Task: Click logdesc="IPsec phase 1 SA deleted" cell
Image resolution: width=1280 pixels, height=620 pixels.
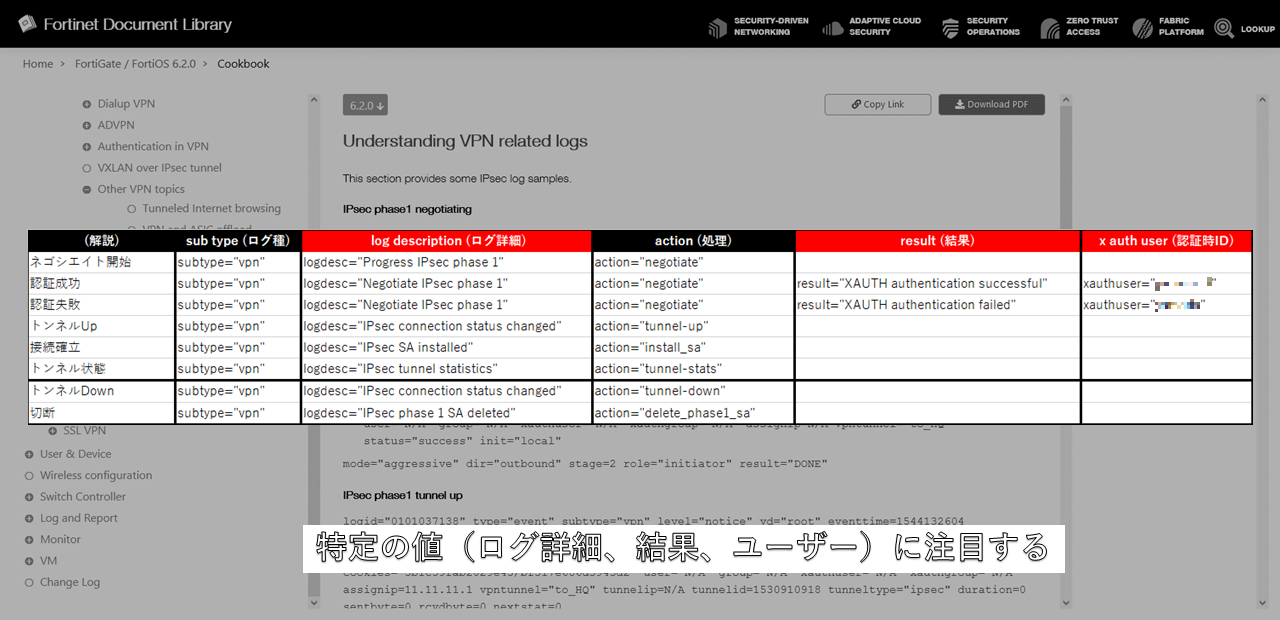Action: coord(446,413)
